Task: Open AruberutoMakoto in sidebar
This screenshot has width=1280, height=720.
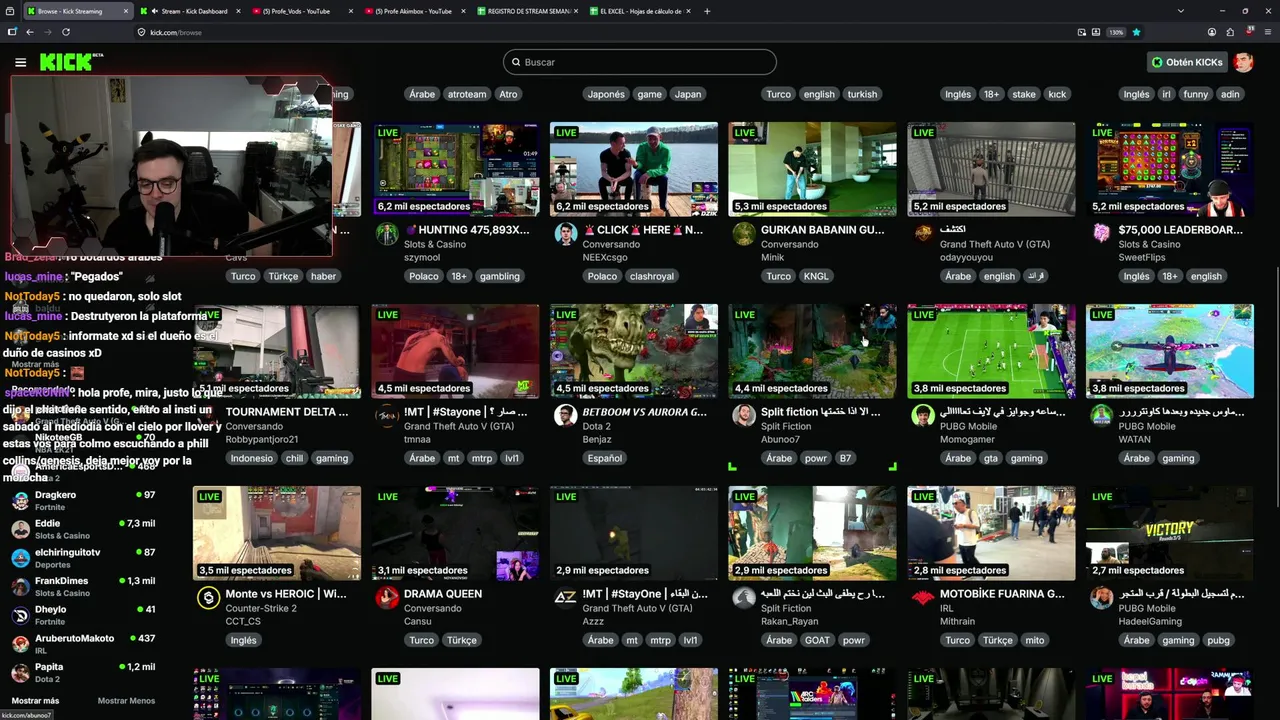Action: pyautogui.click(x=85, y=643)
